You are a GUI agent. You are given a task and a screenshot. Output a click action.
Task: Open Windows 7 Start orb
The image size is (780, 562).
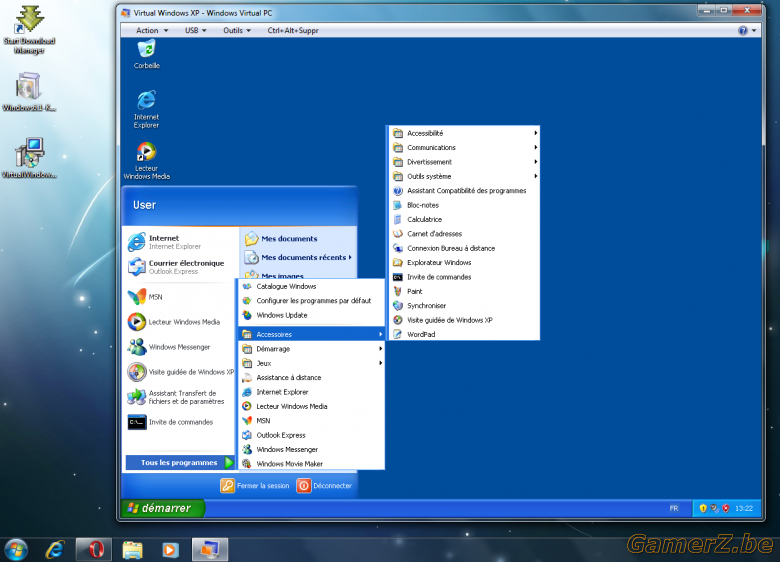coord(16,550)
